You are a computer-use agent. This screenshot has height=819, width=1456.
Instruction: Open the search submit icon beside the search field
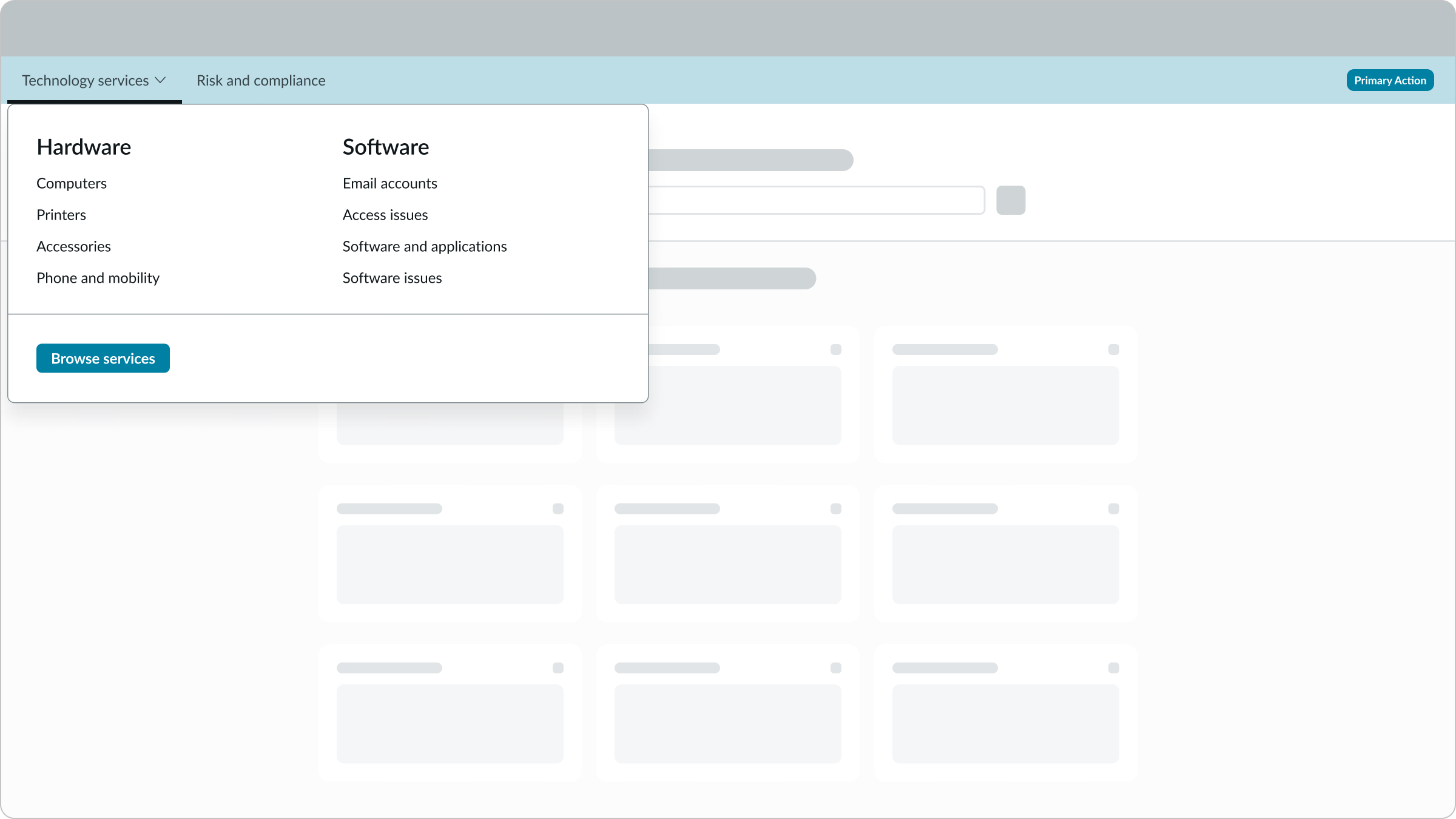1010,200
